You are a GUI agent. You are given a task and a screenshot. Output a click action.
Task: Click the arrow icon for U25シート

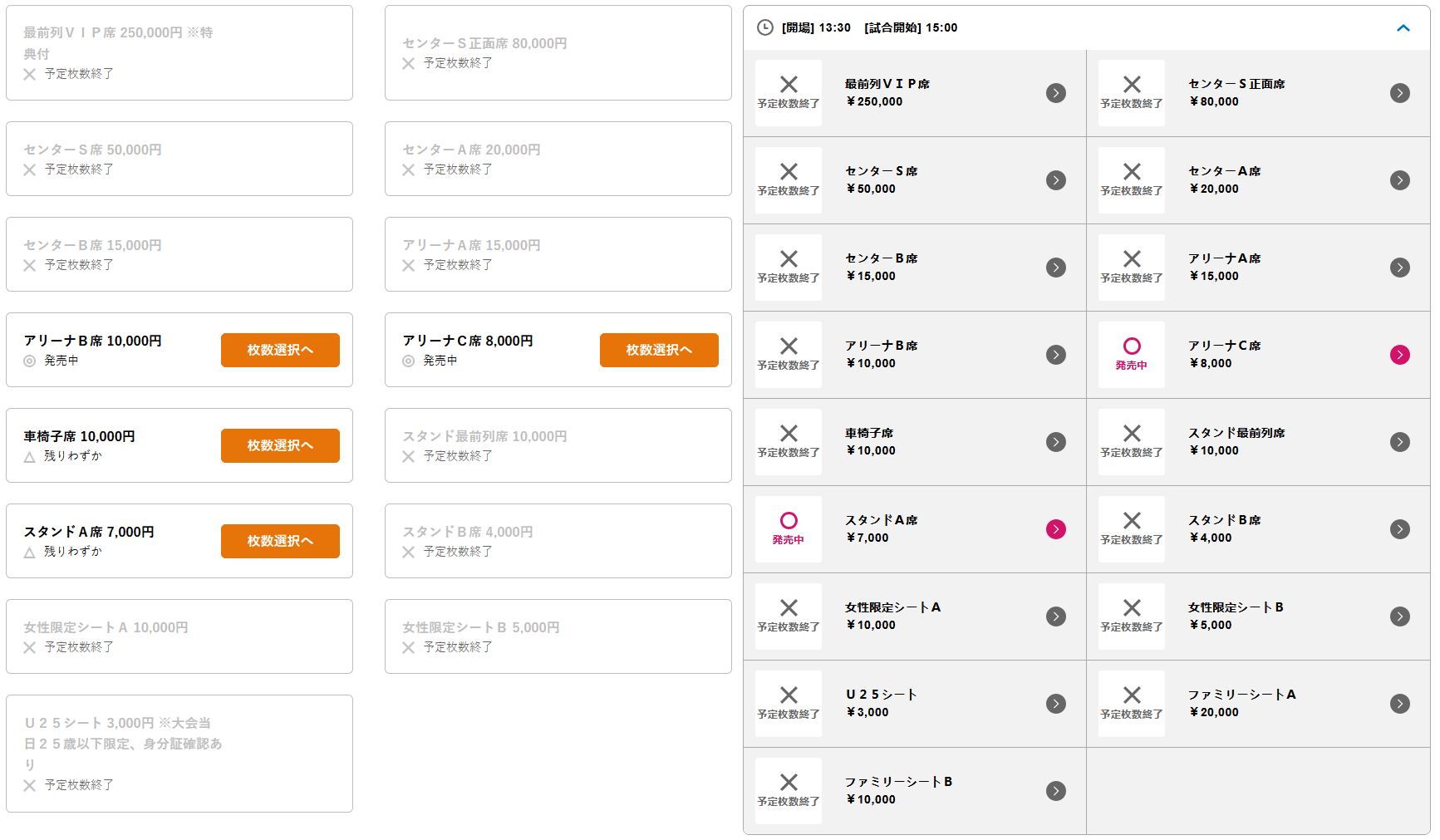[x=1055, y=704]
